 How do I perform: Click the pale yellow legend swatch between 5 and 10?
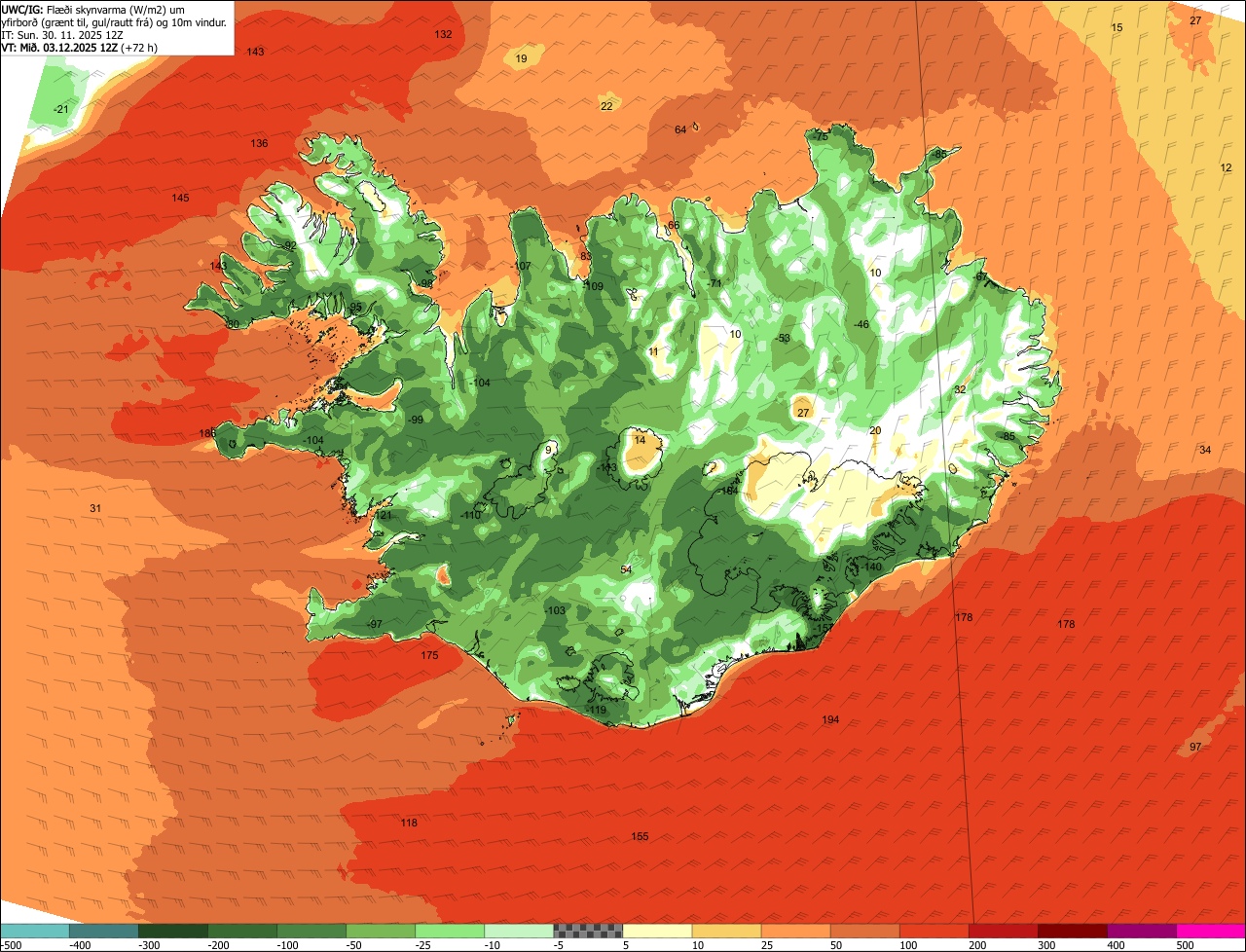[657, 931]
